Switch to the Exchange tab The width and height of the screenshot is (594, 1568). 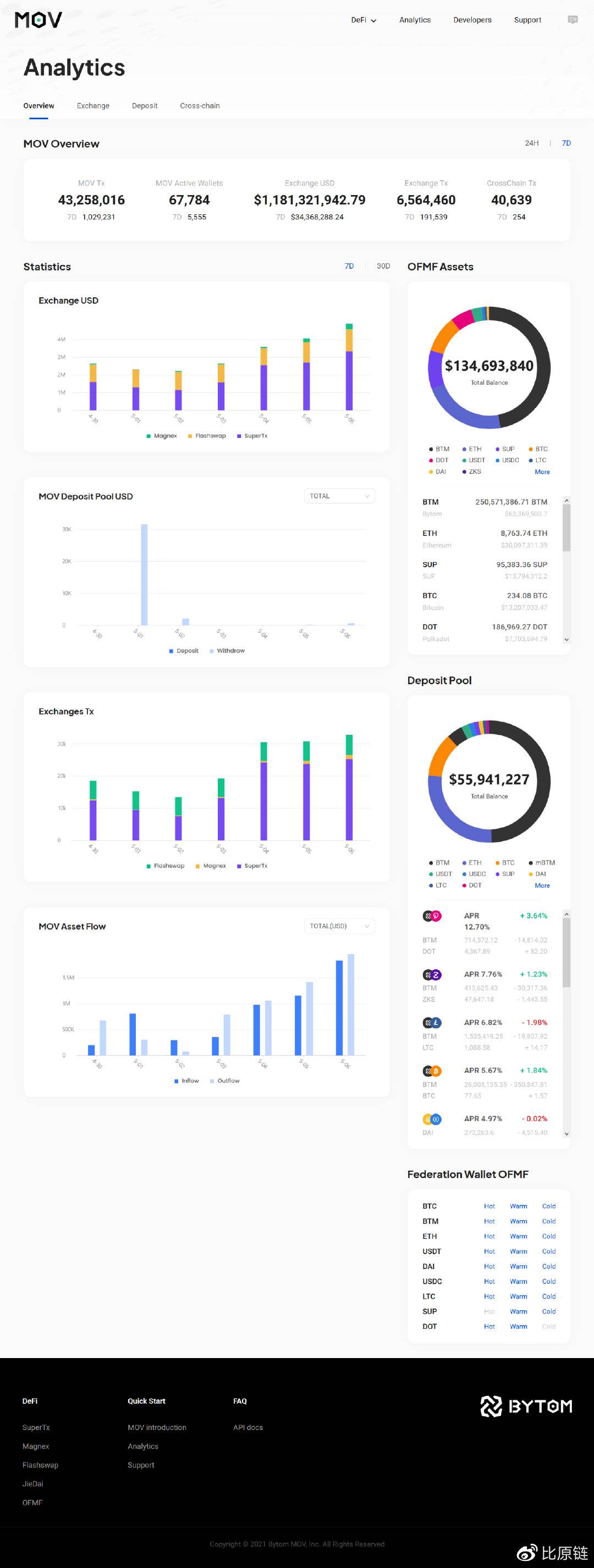click(93, 106)
